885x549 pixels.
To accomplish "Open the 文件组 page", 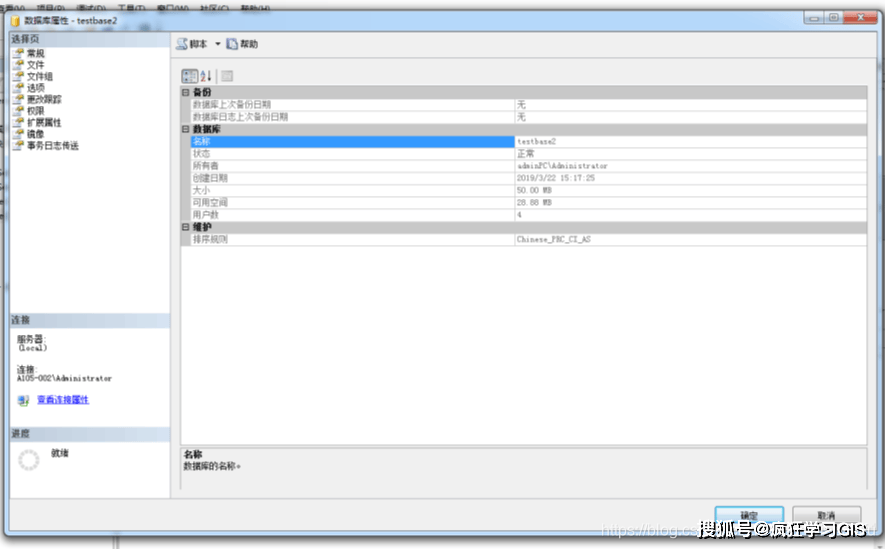I will click(x=40, y=76).
